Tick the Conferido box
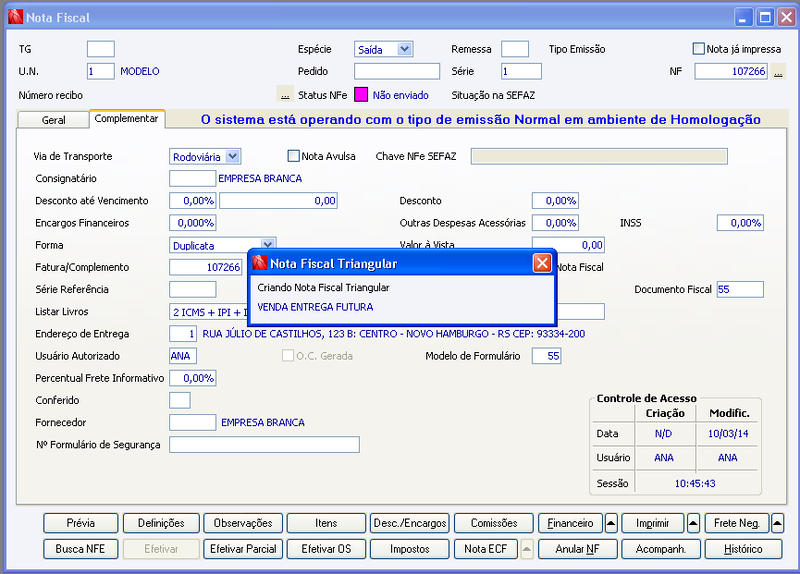The height and width of the screenshot is (574, 800). (180, 400)
